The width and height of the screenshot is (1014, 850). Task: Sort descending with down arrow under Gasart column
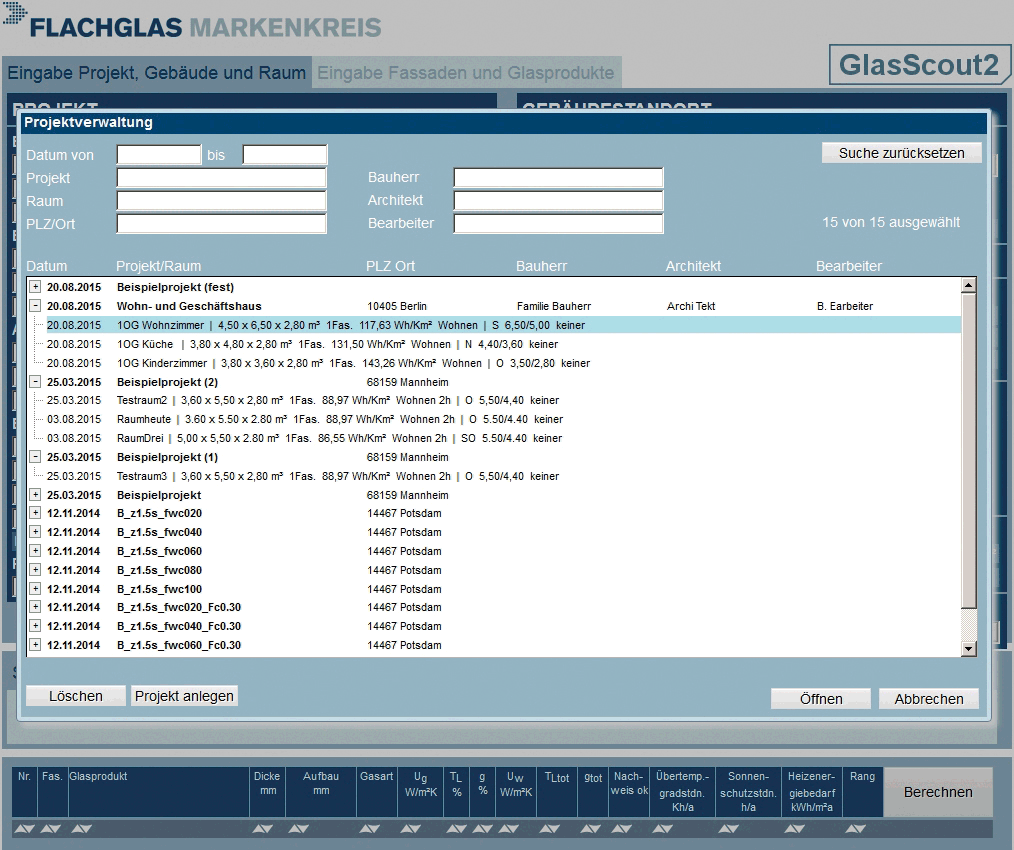(375, 829)
